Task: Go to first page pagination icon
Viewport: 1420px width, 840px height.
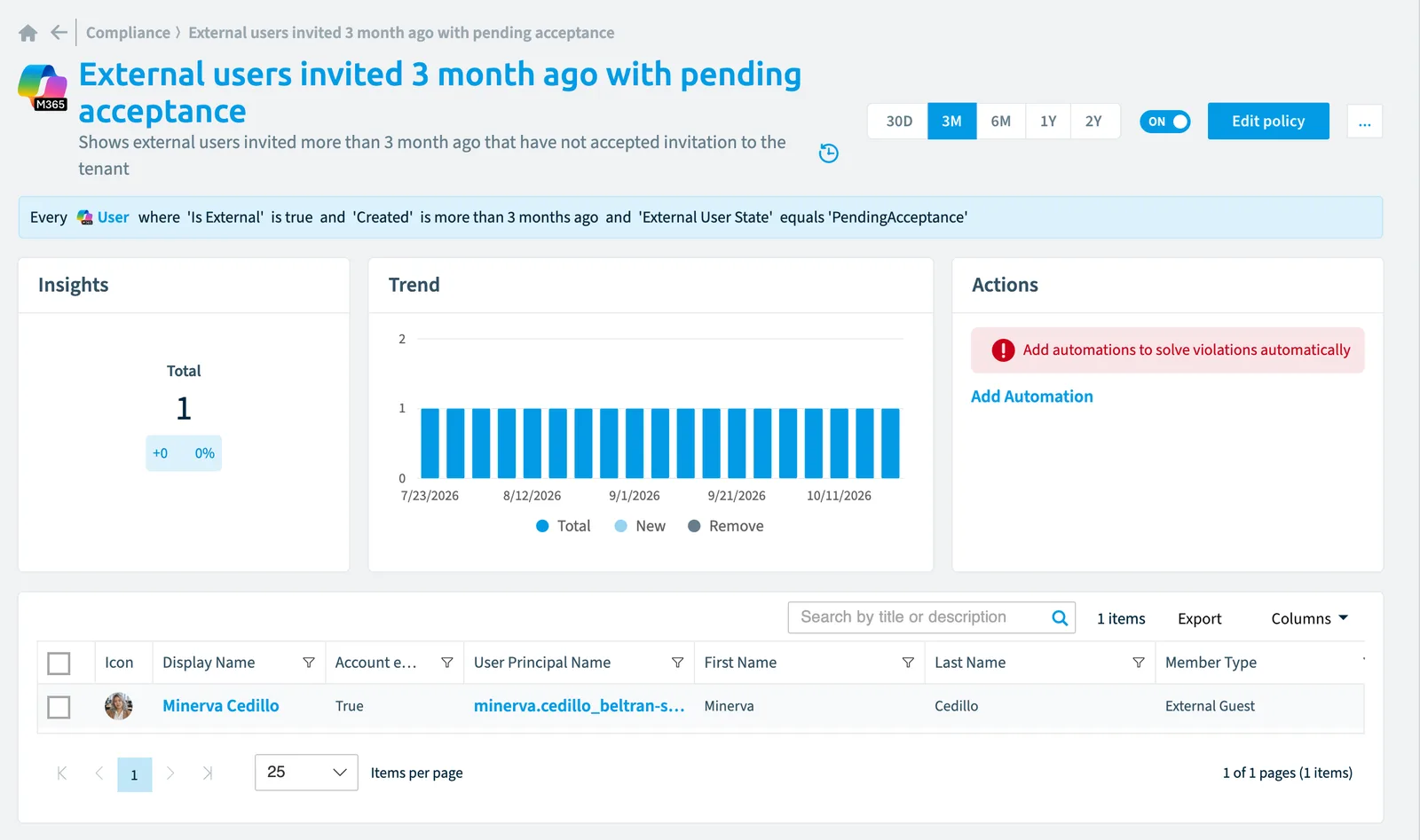Action: click(61, 773)
